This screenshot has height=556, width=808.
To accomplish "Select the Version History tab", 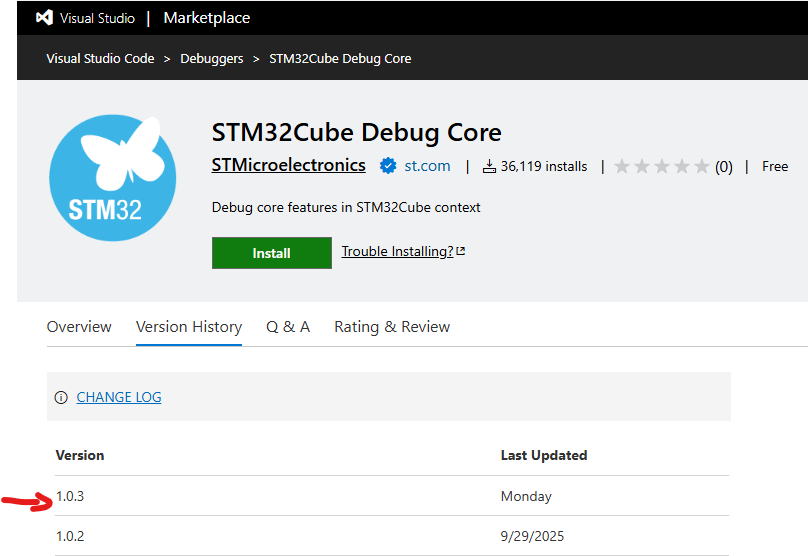I will click(189, 327).
